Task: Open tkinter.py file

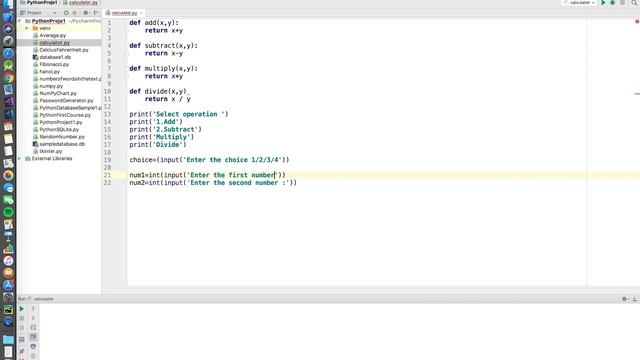Action: coord(51,151)
